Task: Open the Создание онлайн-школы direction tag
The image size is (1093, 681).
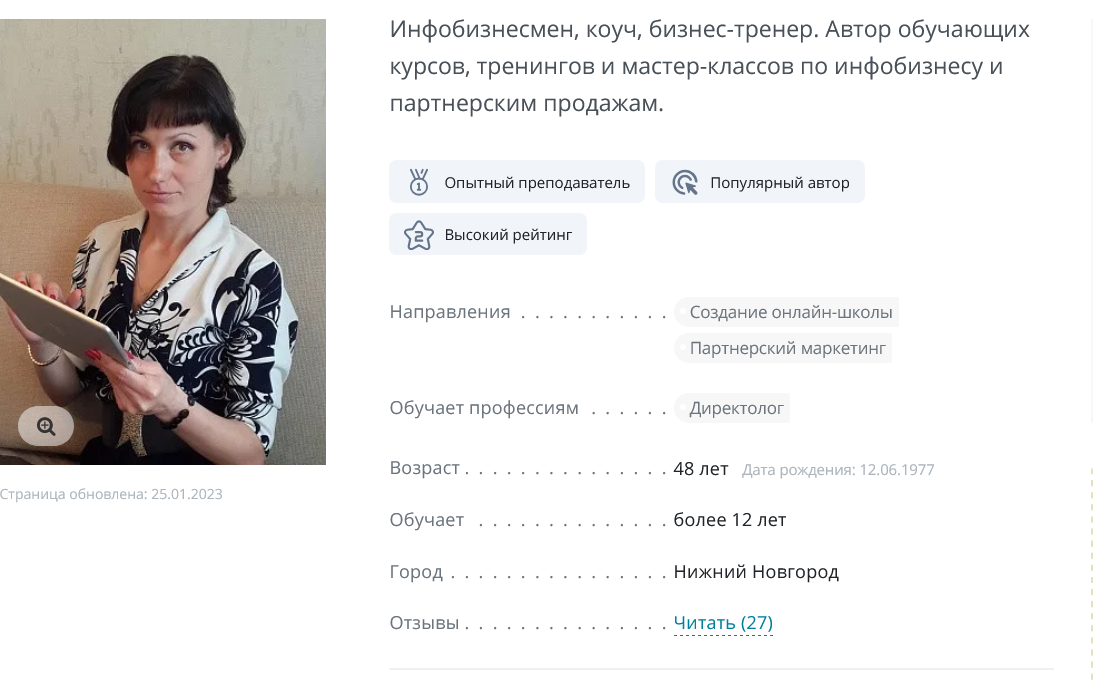Action: tap(786, 312)
